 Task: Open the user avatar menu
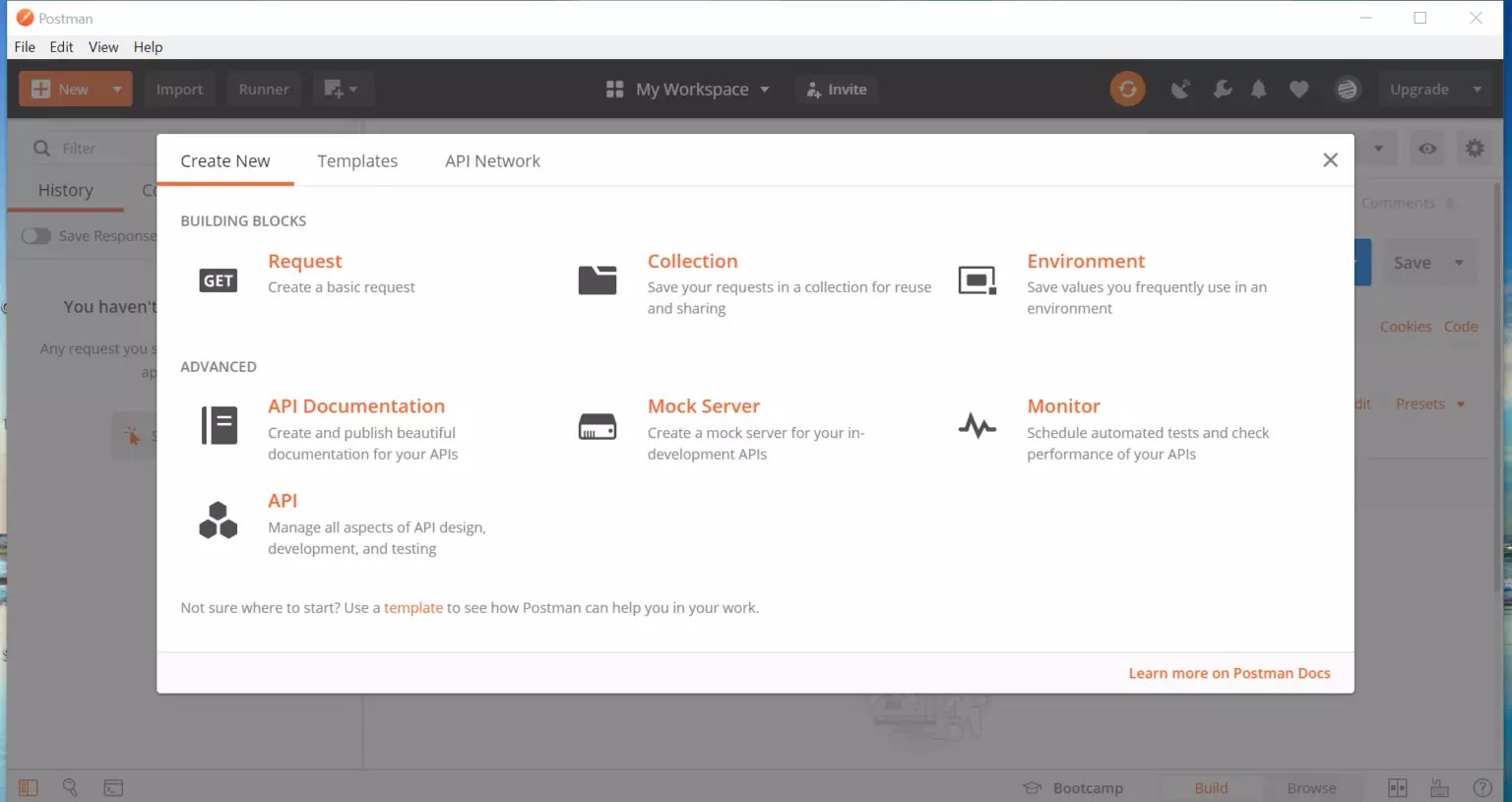[x=1347, y=90]
